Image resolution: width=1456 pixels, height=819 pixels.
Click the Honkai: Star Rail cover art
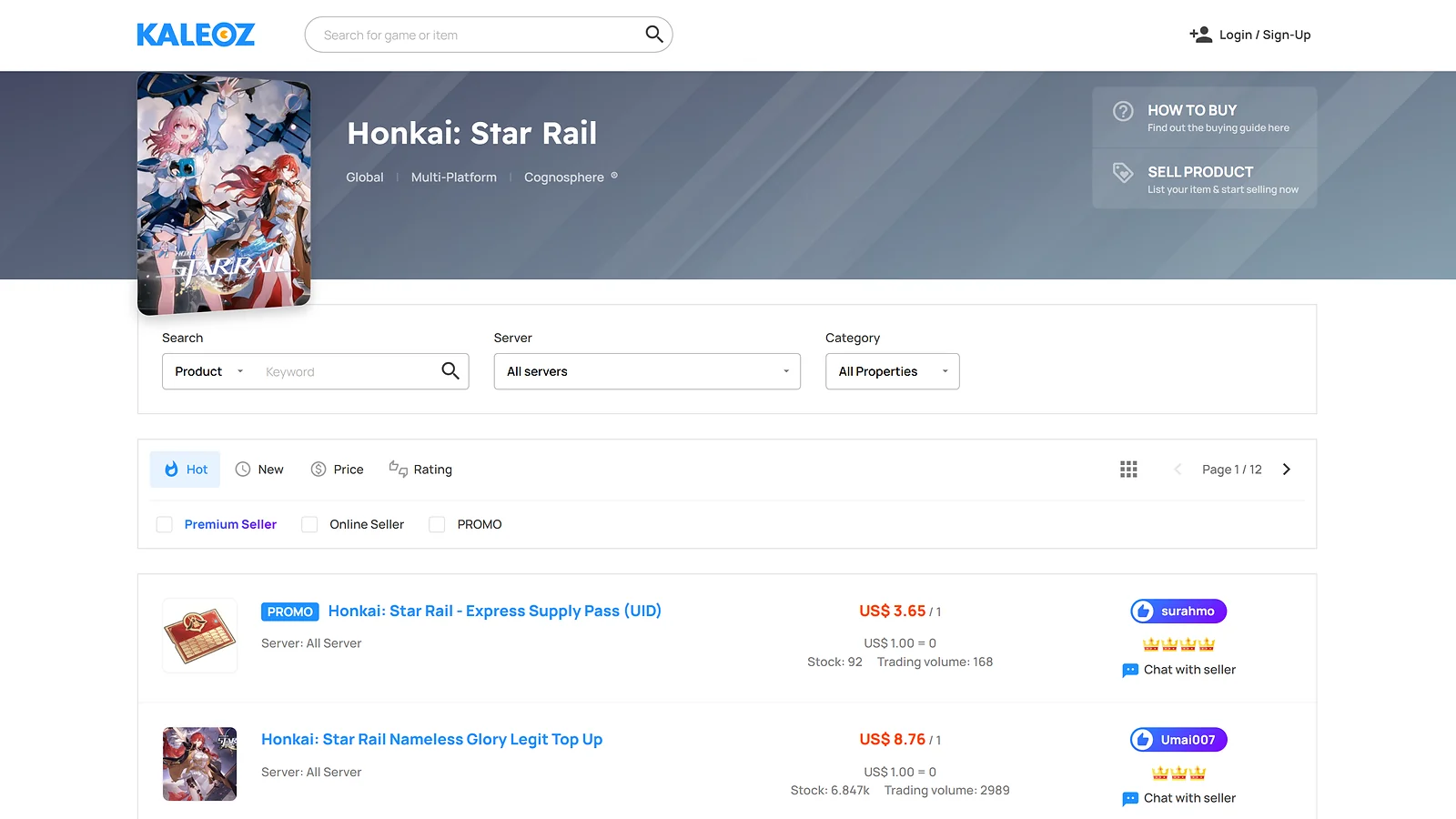coord(224,194)
